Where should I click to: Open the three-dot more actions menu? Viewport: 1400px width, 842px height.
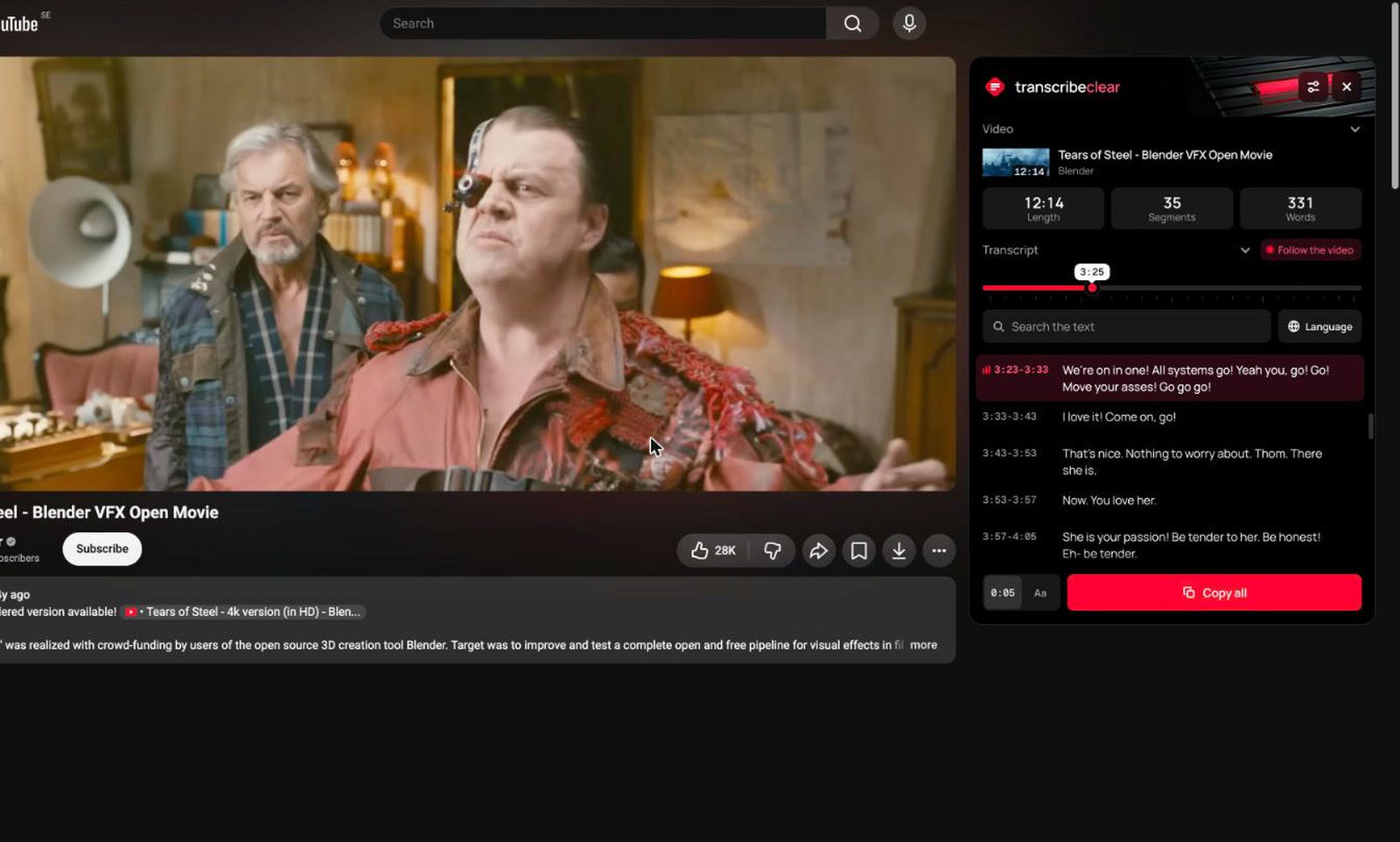click(939, 551)
